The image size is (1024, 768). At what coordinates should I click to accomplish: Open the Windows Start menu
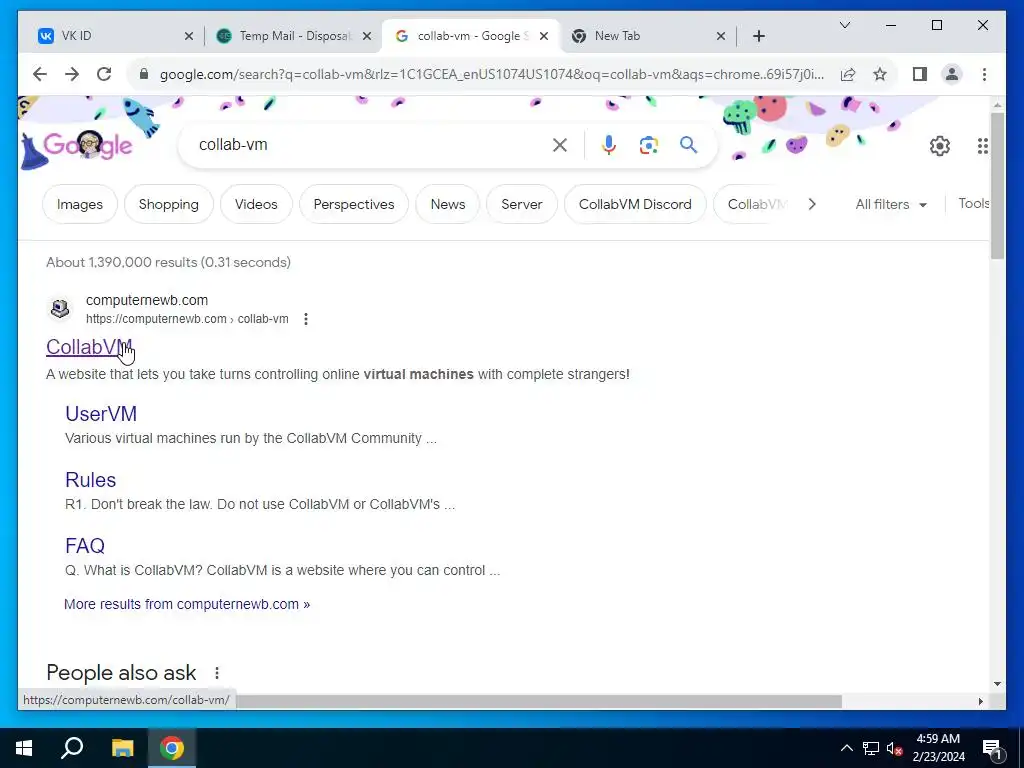pyautogui.click(x=24, y=748)
